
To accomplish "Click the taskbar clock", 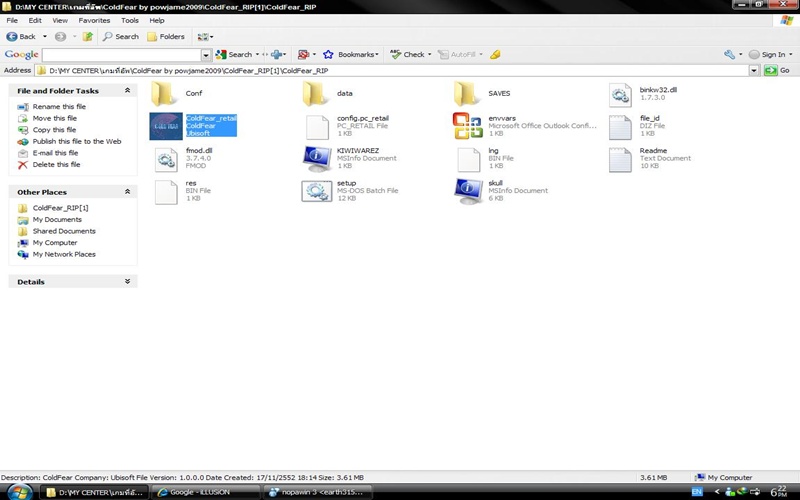I will [x=779, y=492].
